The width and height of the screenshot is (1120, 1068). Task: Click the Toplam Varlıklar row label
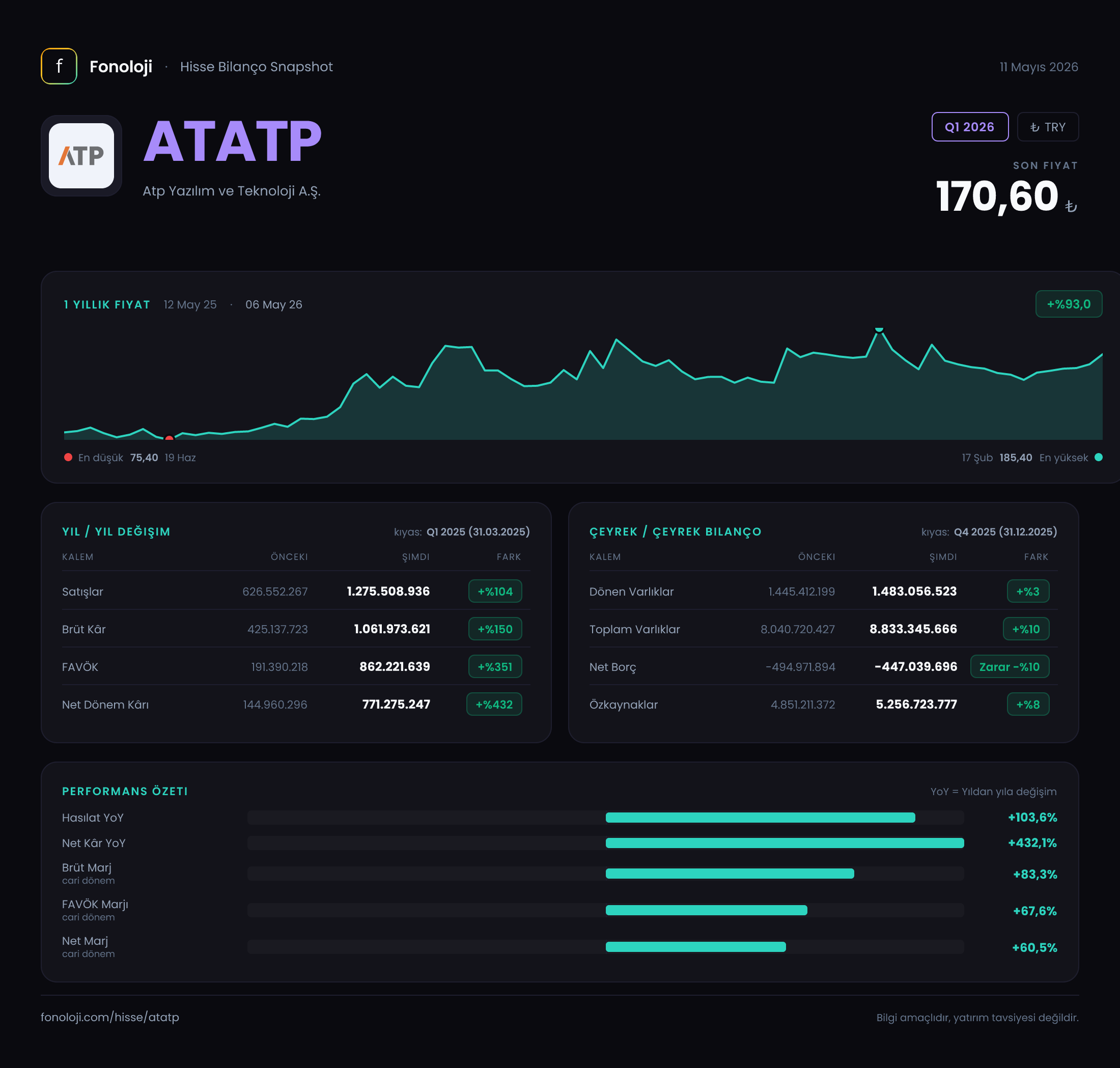634,629
